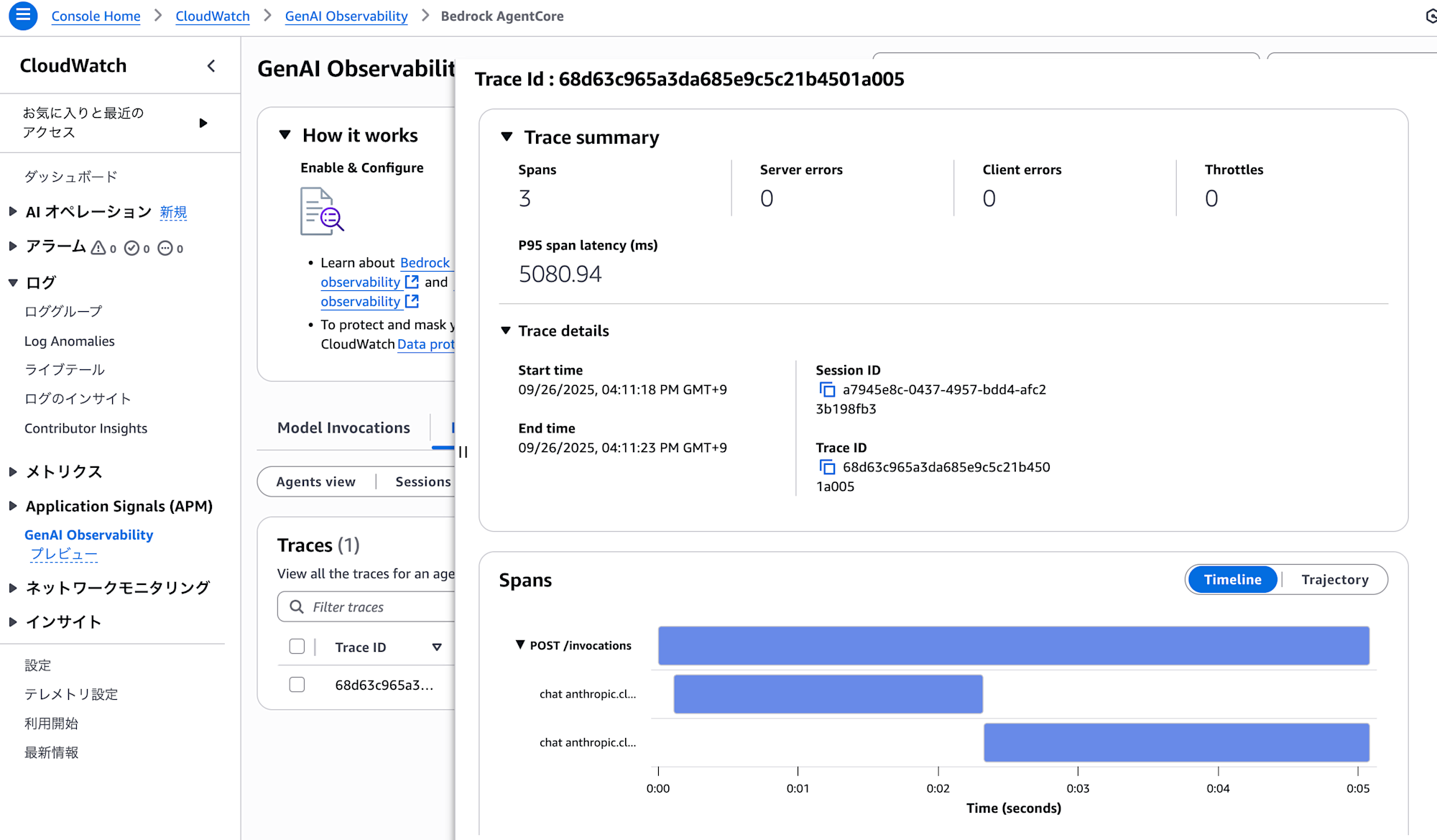Click the in-alarm triangle count icon

(x=98, y=248)
